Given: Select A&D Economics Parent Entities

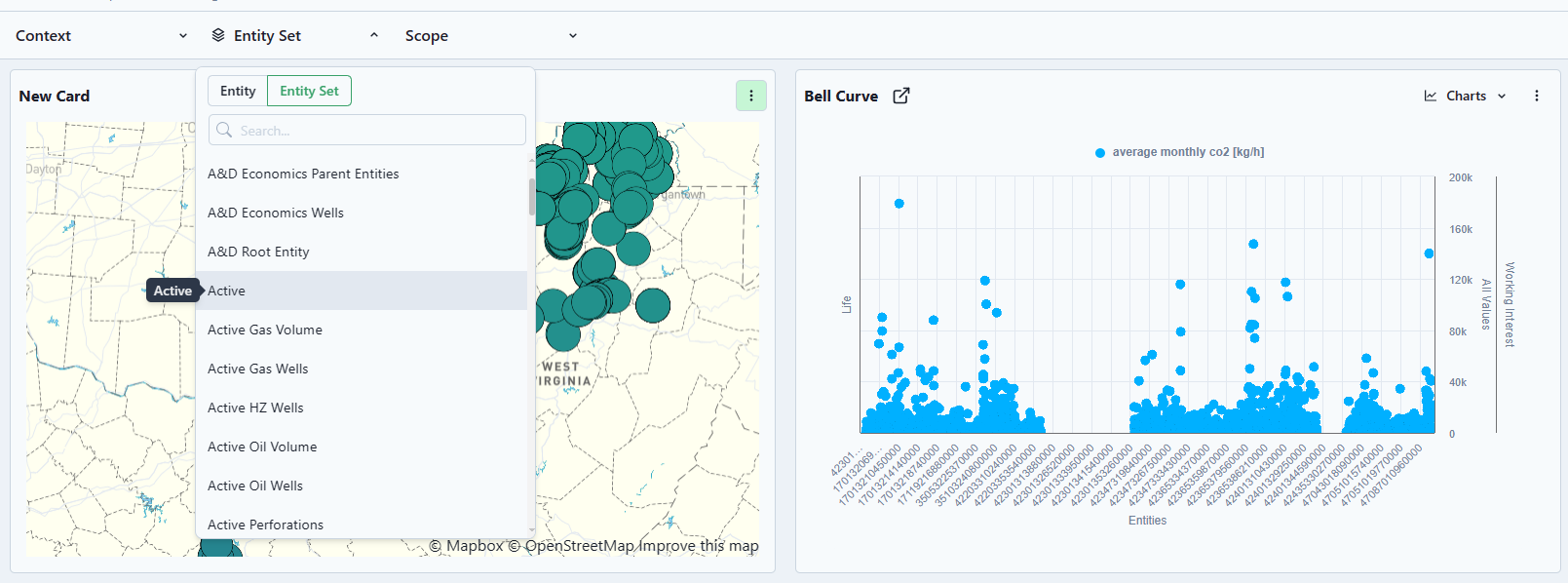Looking at the screenshot, I should [x=362, y=174].
